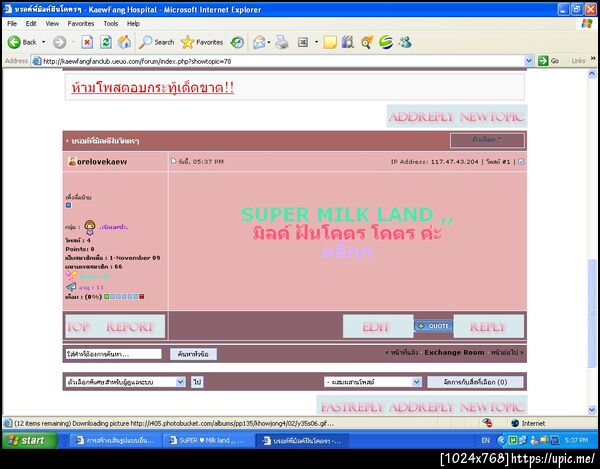Click the Messenger people toolbar icon
This screenshot has height=469, width=600.
405,42
